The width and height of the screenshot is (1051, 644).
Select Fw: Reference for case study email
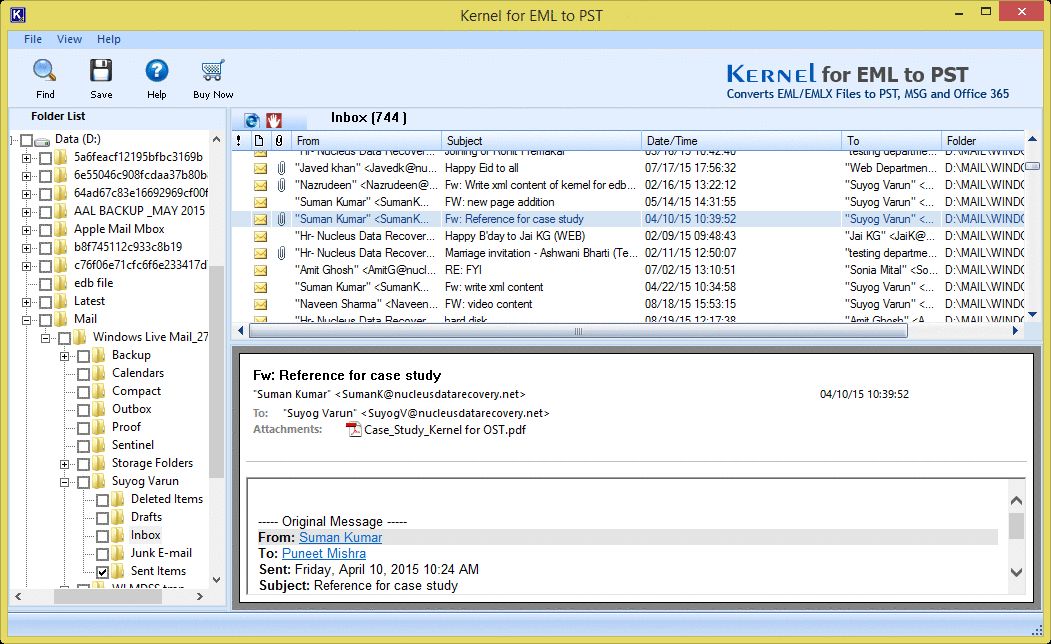point(628,219)
